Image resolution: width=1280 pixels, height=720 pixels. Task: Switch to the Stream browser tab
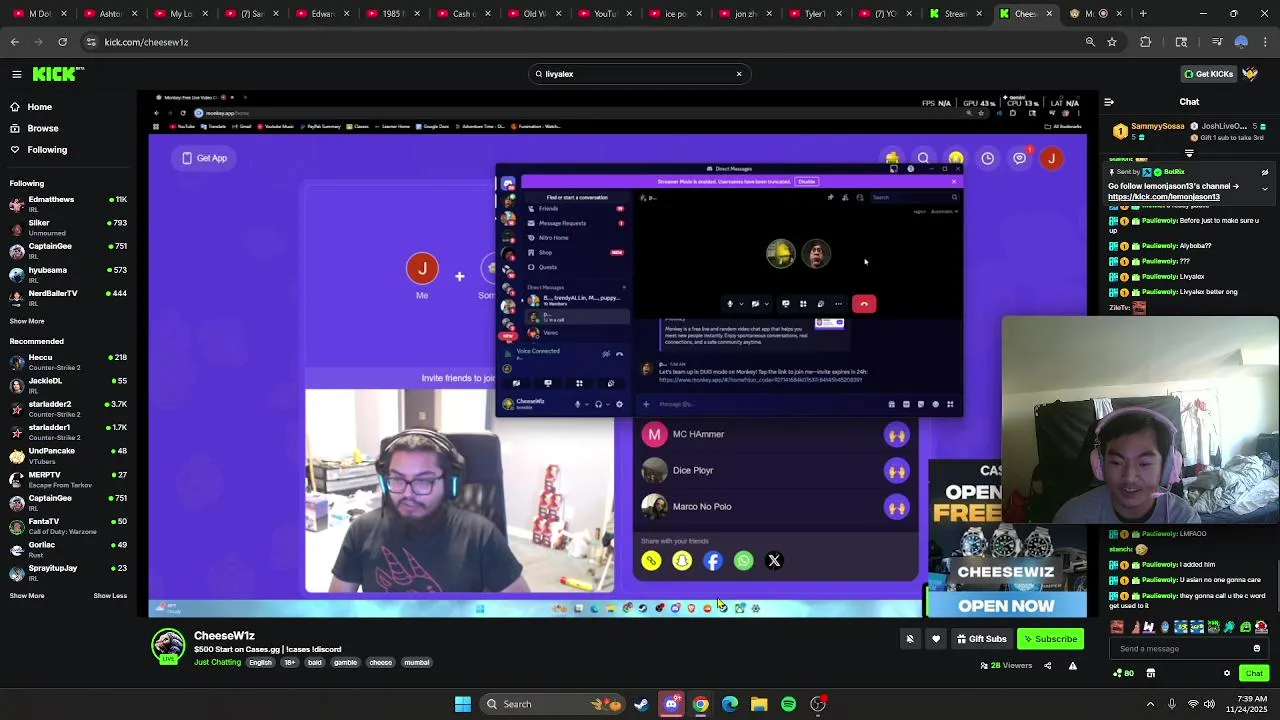tap(951, 14)
